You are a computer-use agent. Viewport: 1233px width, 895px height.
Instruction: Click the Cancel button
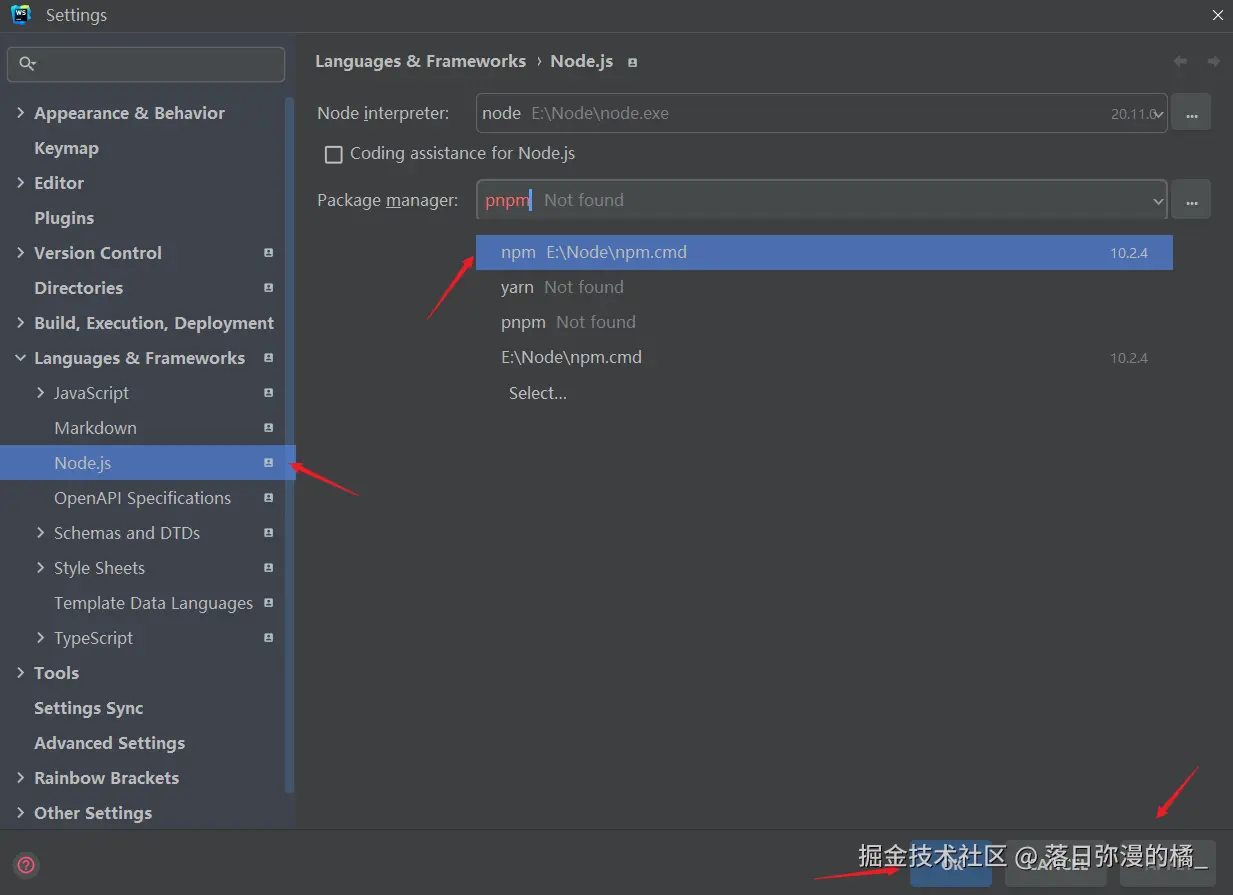(1056, 863)
